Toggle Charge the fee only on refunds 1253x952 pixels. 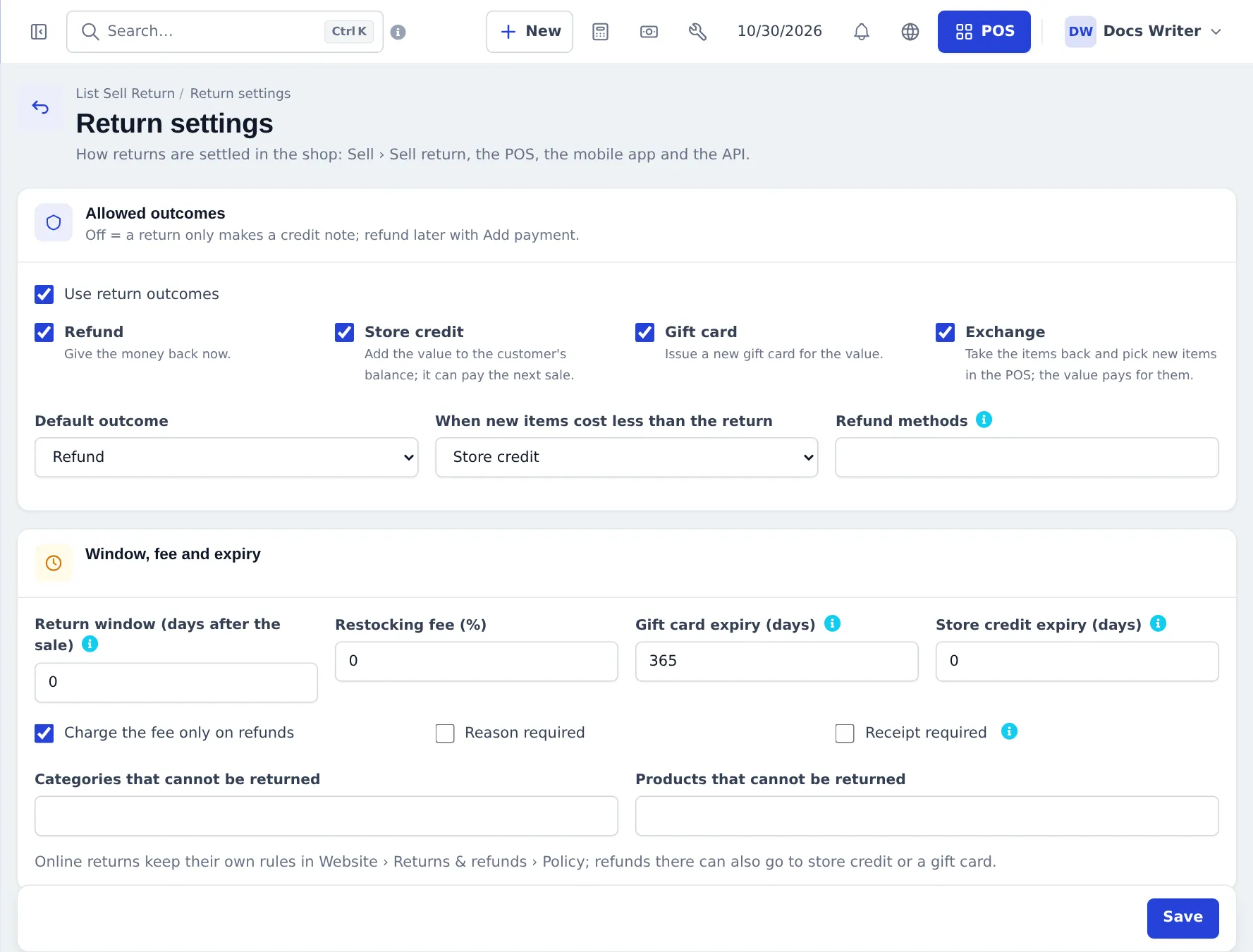[44, 733]
